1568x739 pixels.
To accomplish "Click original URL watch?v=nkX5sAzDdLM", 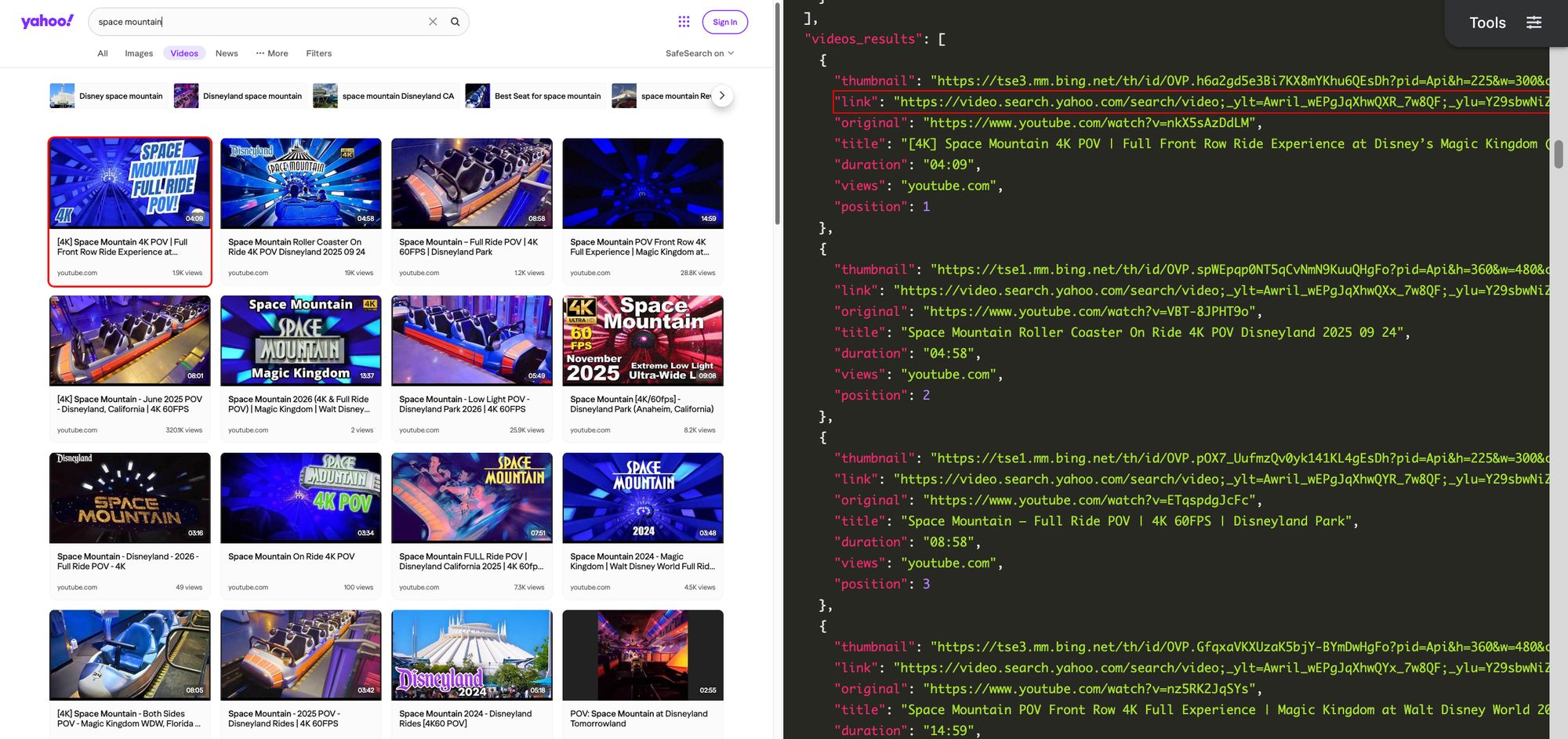I will click(x=1092, y=123).
